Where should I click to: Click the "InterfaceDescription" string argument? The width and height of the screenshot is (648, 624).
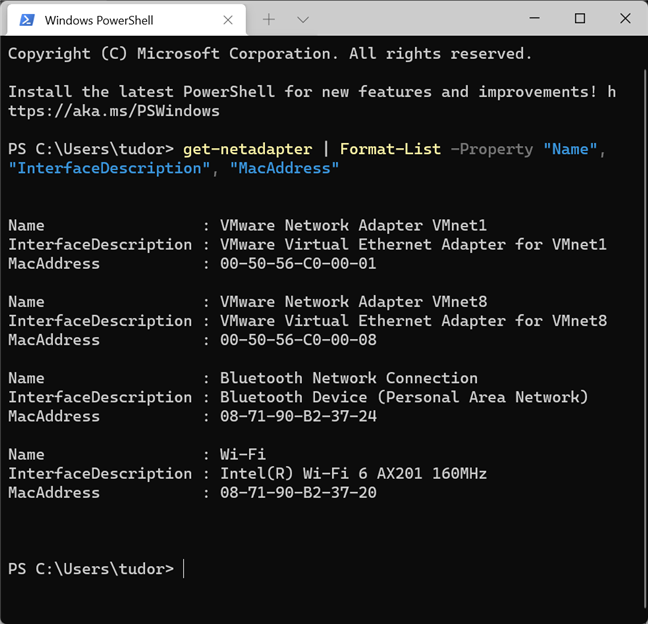109,168
